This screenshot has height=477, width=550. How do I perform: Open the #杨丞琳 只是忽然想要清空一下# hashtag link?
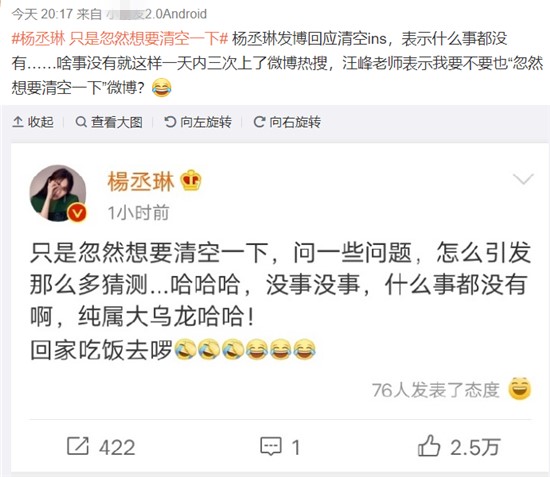[x=120, y=39]
